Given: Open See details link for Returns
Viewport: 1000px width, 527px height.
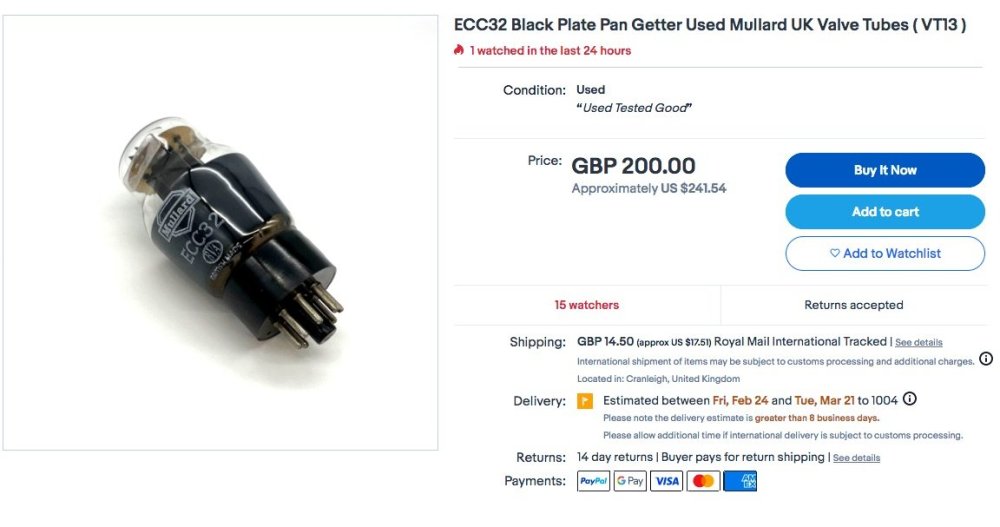Looking at the screenshot, I should pos(856,458).
